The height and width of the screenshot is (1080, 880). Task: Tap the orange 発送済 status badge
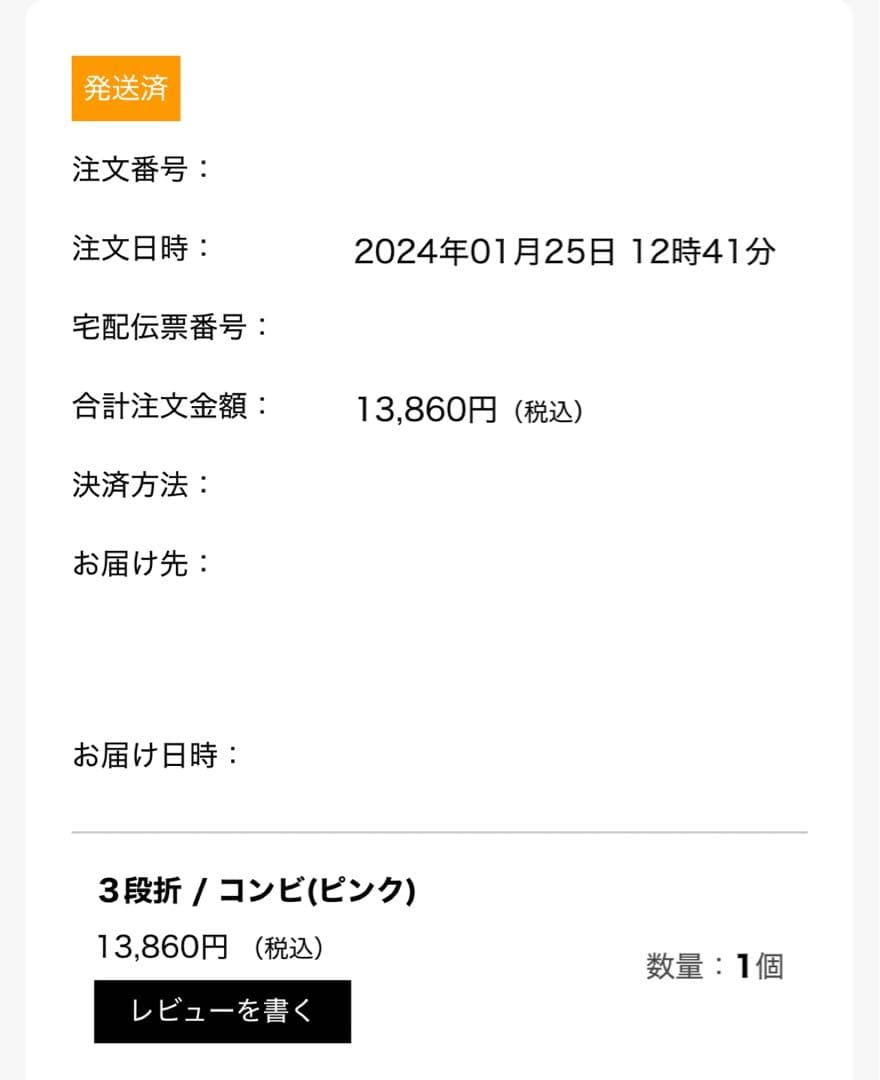click(x=126, y=89)
